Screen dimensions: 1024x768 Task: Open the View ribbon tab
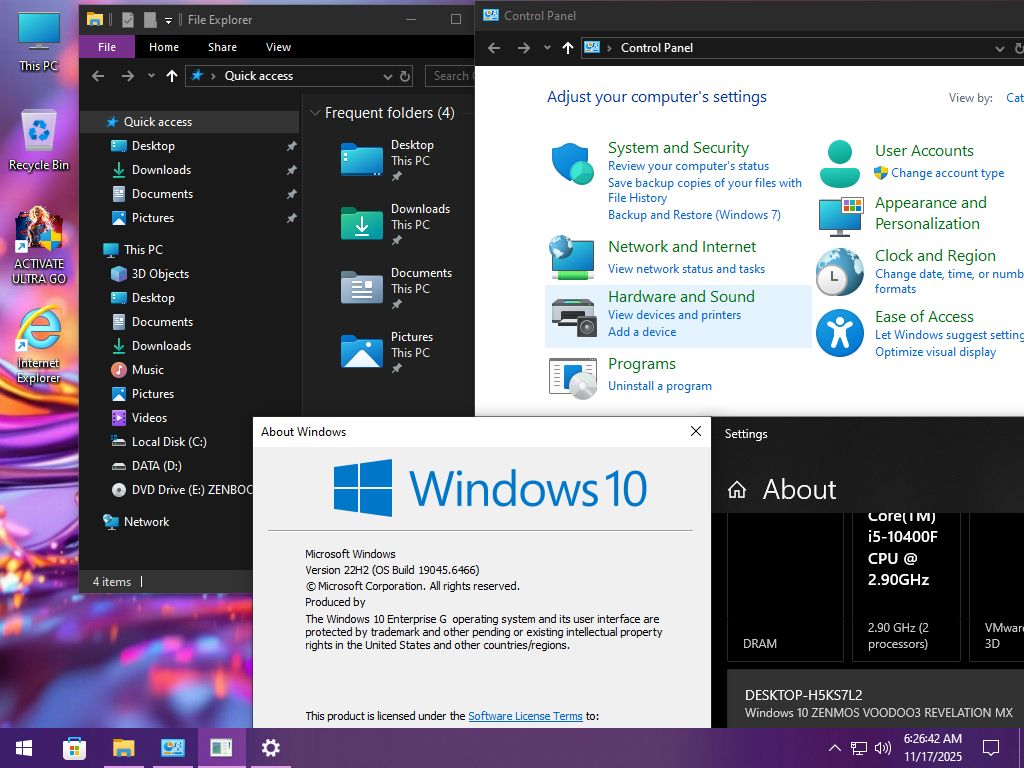[278, 47]
